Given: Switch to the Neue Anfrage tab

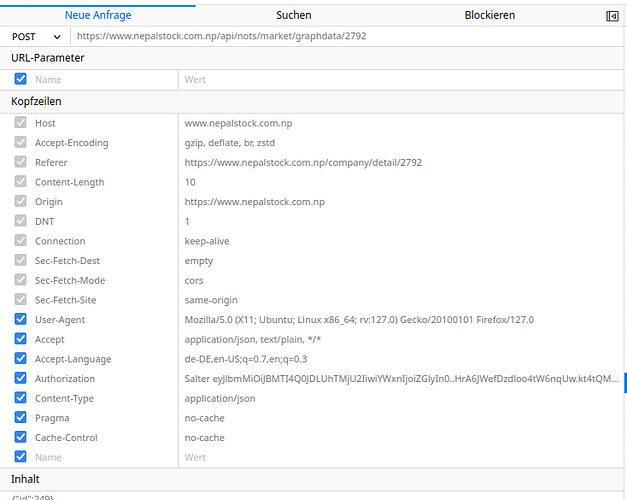Looking at the screenshot, I should click(98, 15).
